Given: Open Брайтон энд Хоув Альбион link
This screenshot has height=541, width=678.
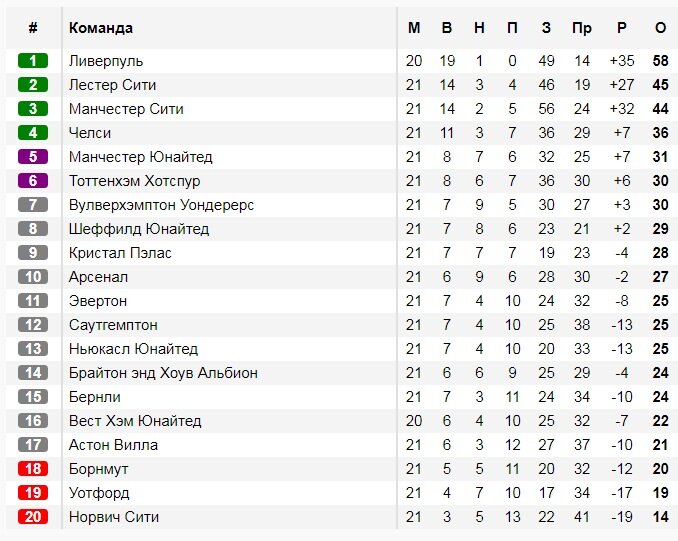Looking at the screenshot, I should 163,373.
